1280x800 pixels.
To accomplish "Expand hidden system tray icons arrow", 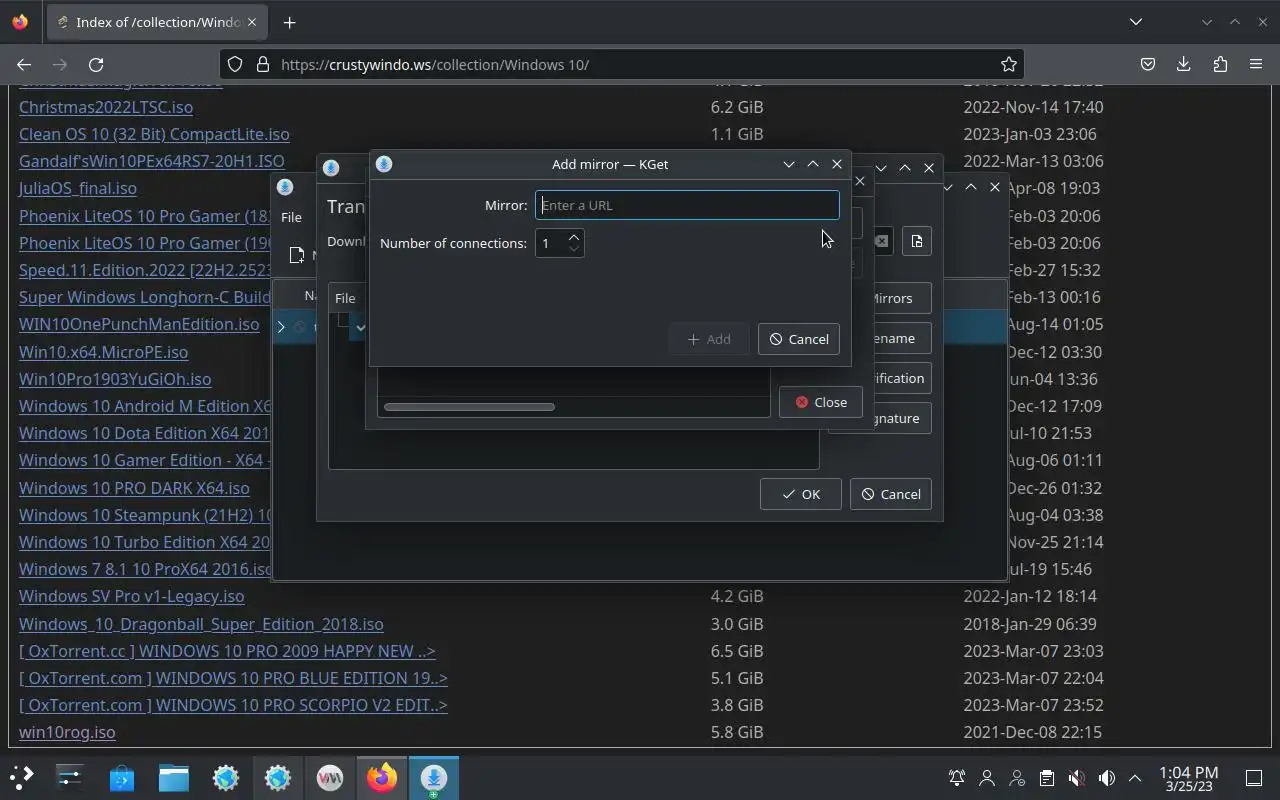I will (1135, 777).
